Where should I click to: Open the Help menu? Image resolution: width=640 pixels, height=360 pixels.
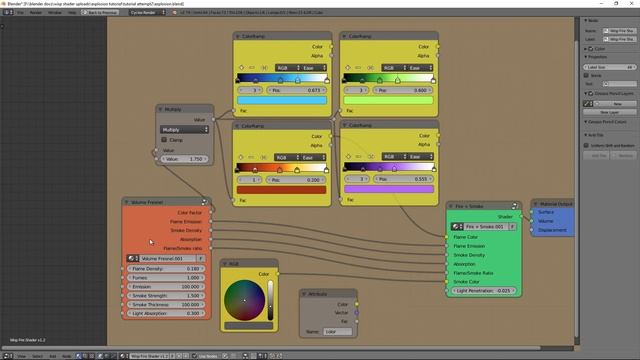pos(72,13)
